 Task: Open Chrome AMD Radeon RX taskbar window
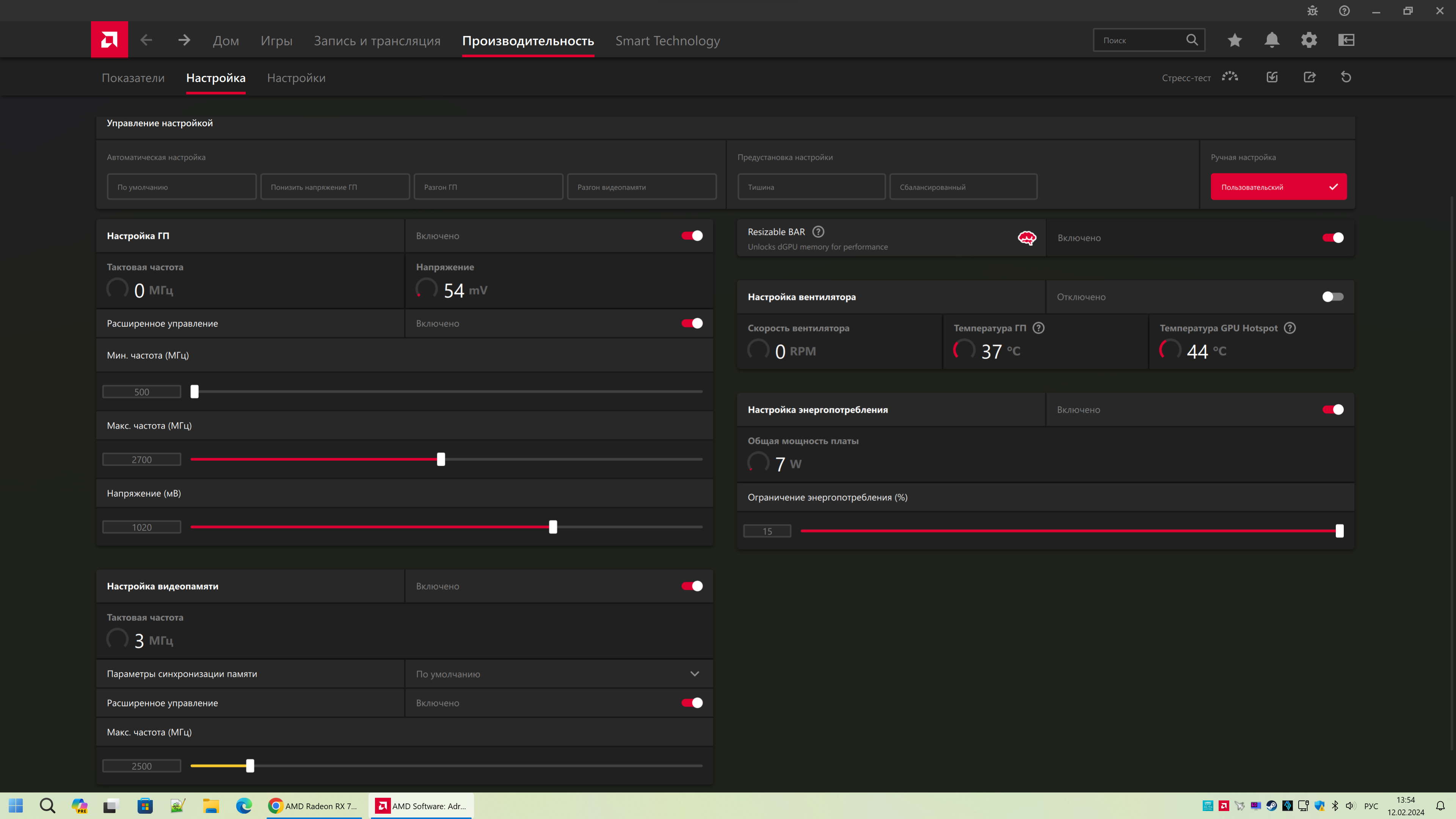click(x=314, y=806)
